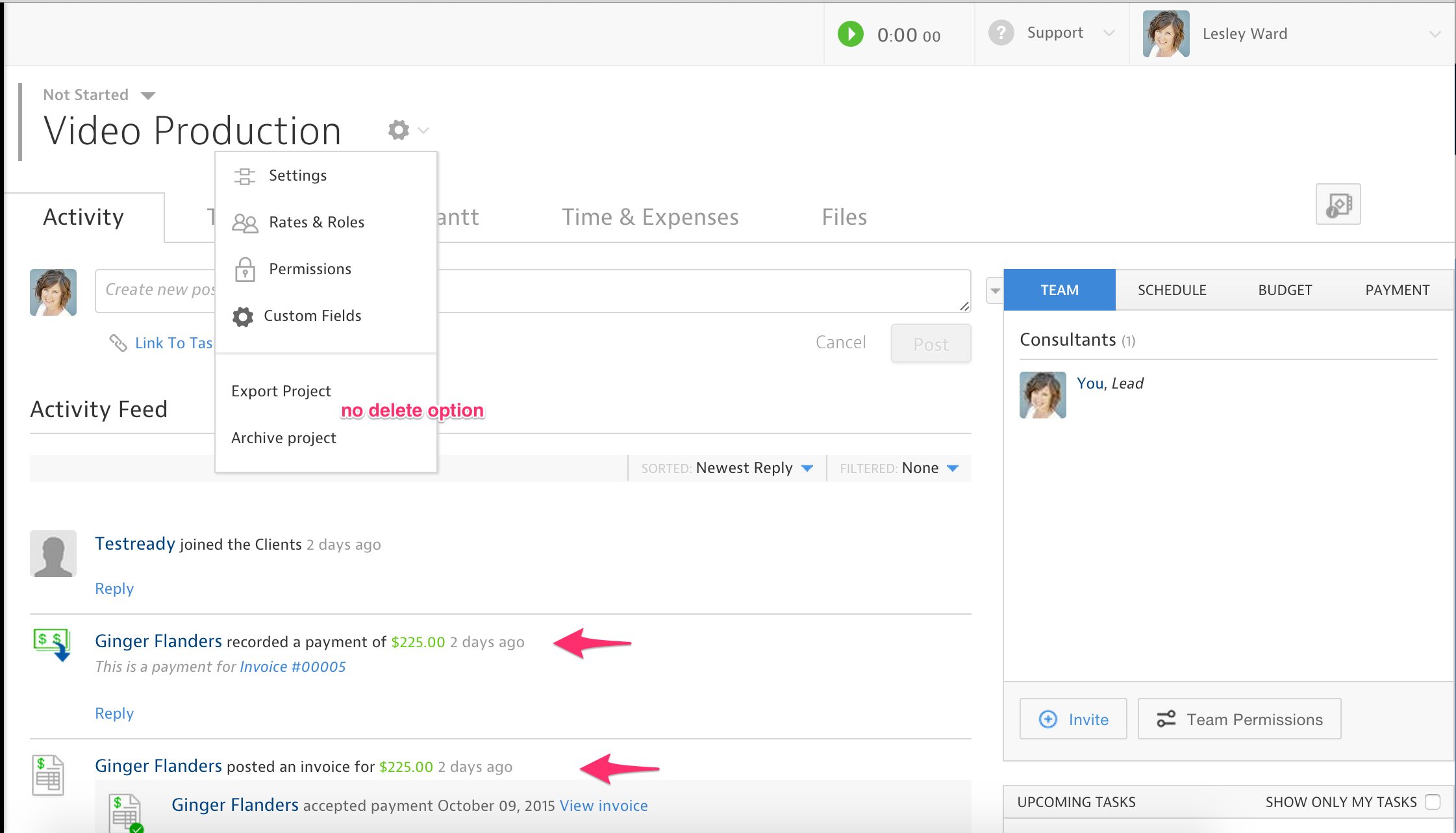Start the green timer play button
Image resolution: width=1456 pixels, height=833 pixels.
click(850, 34)
